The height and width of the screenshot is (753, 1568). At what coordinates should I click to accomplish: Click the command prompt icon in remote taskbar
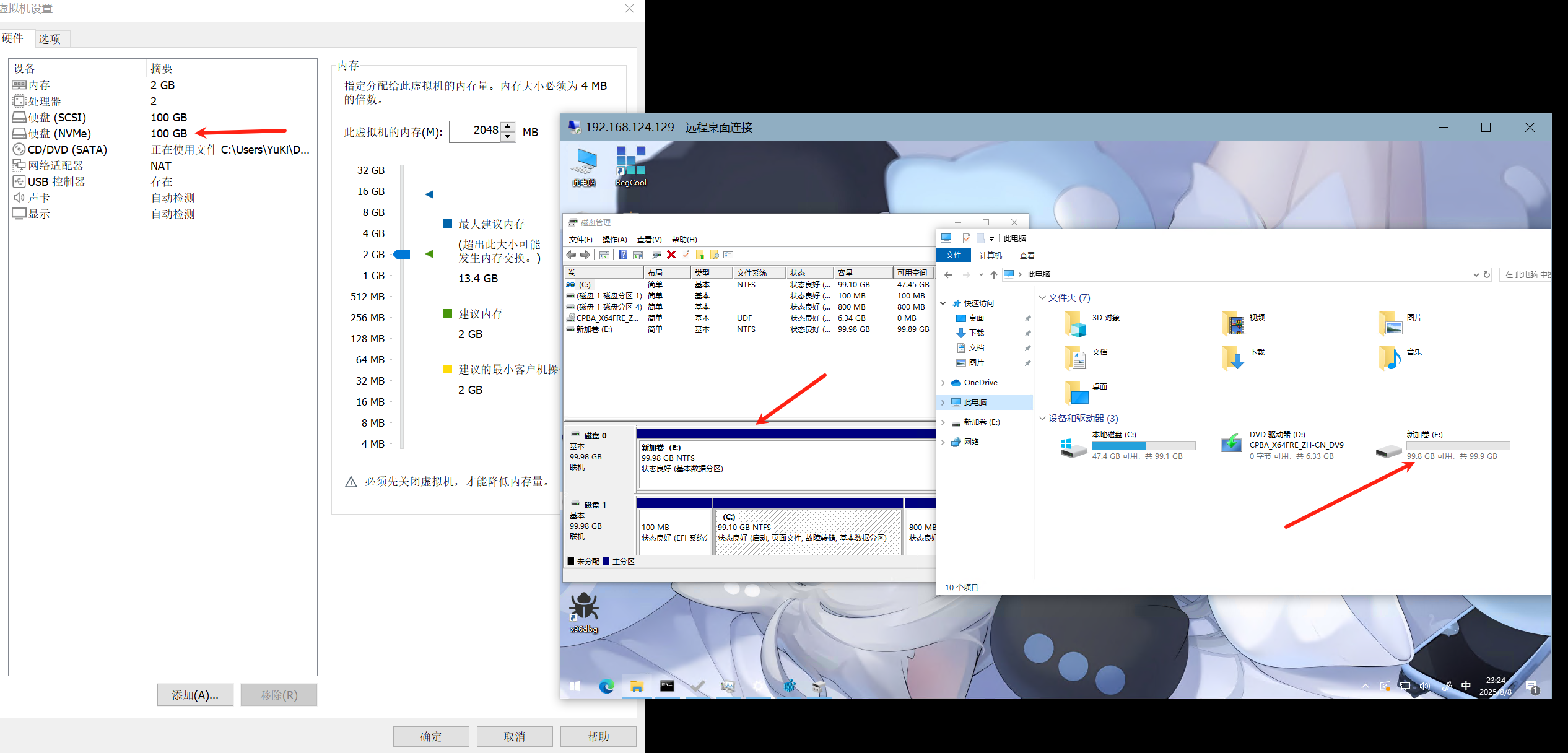[666, 686]
